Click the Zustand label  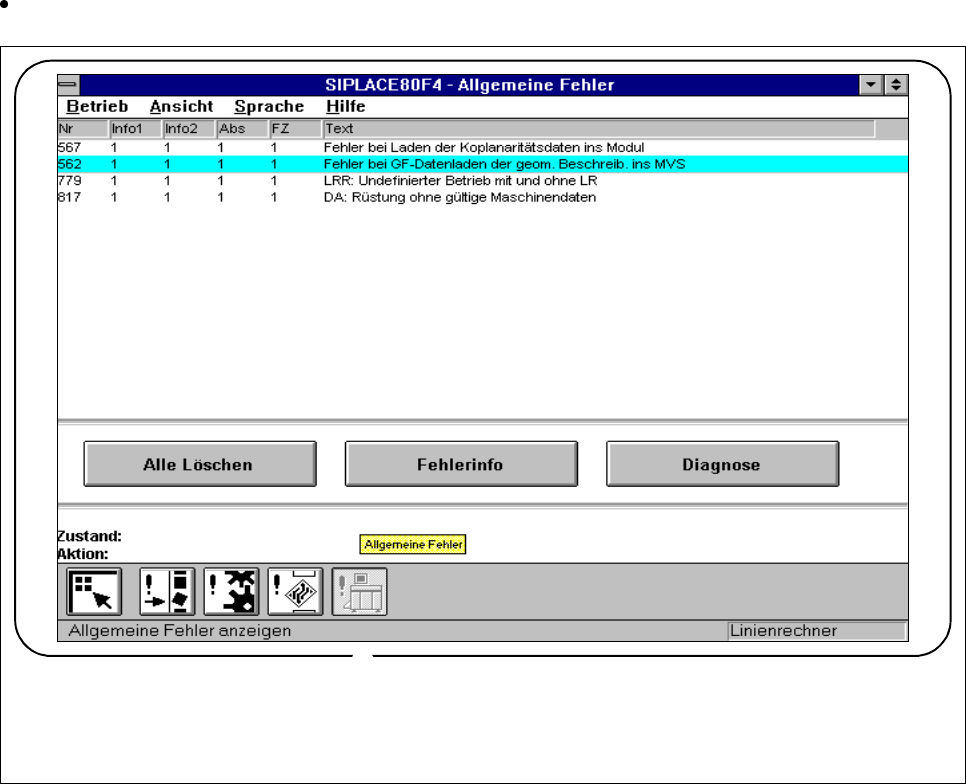coord(90,536)
